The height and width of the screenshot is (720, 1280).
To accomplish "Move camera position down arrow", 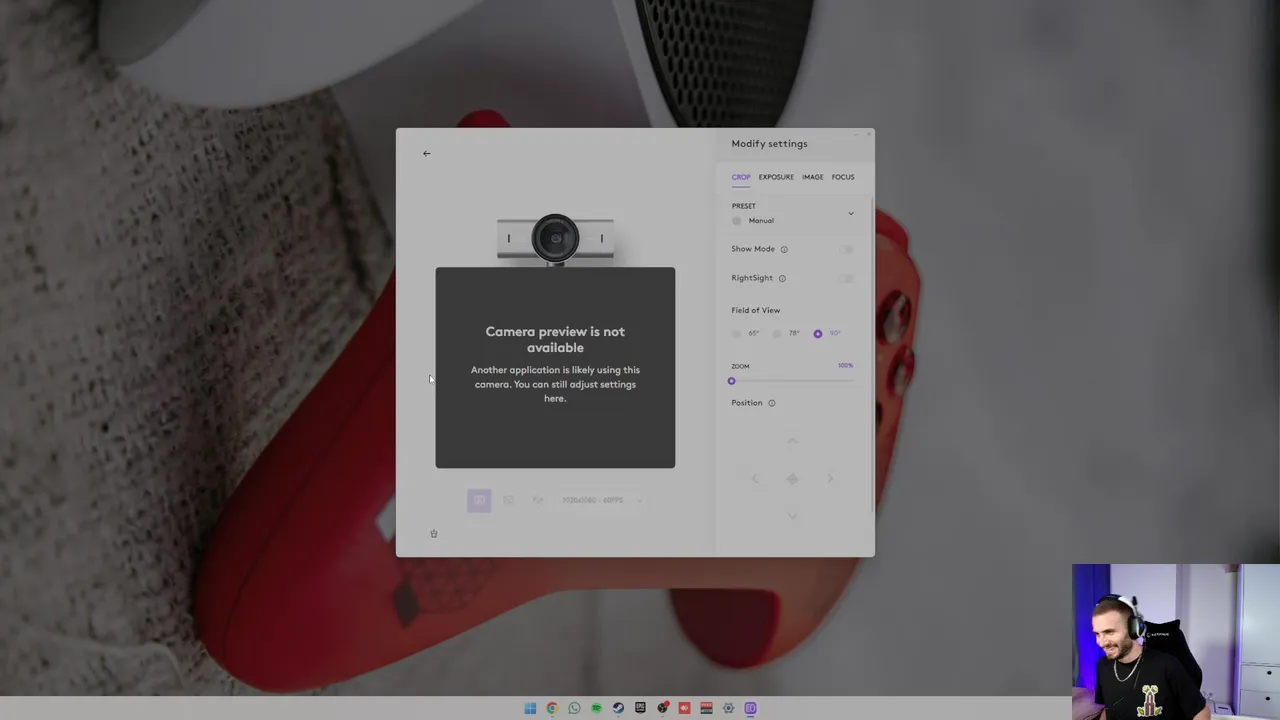I will (x=792, y=516).
